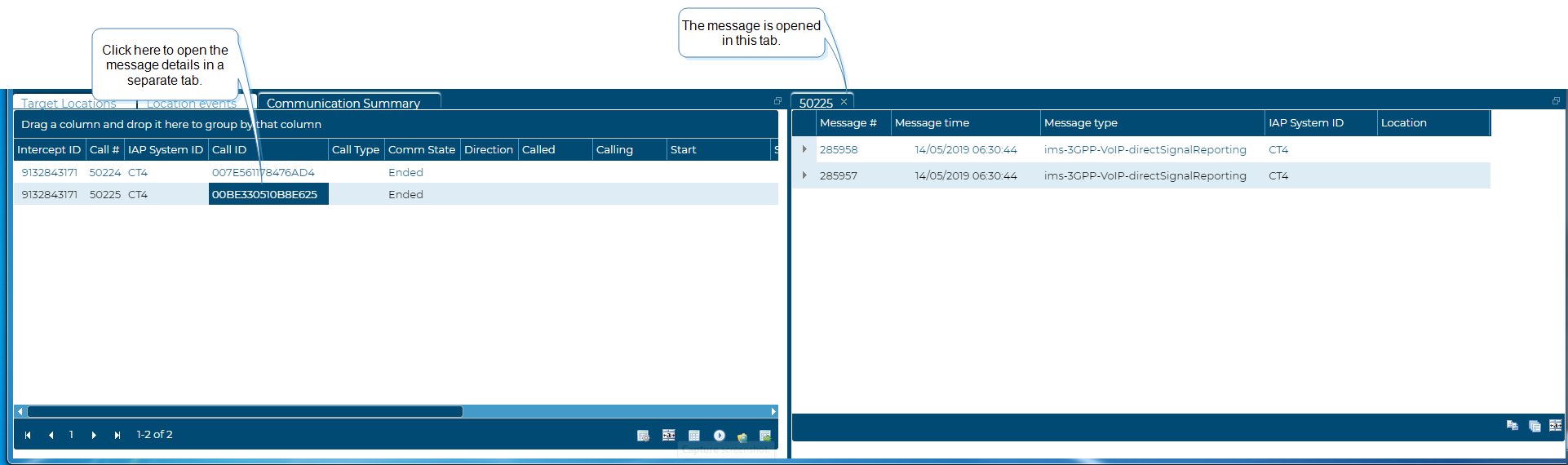Open the map folder globe icon

pyautogui.click(x=742, y=436)
